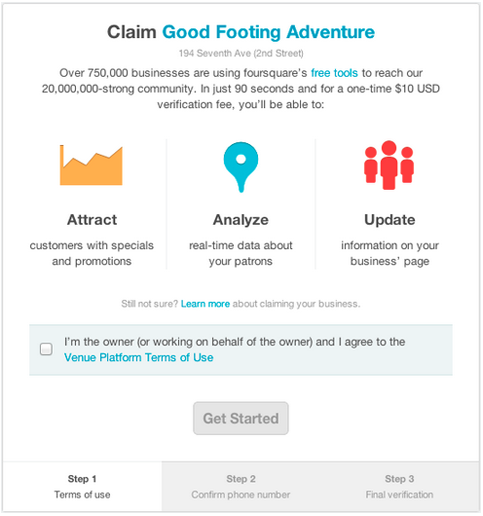Click the customers with specials and promotions text

tap(92, 253)
